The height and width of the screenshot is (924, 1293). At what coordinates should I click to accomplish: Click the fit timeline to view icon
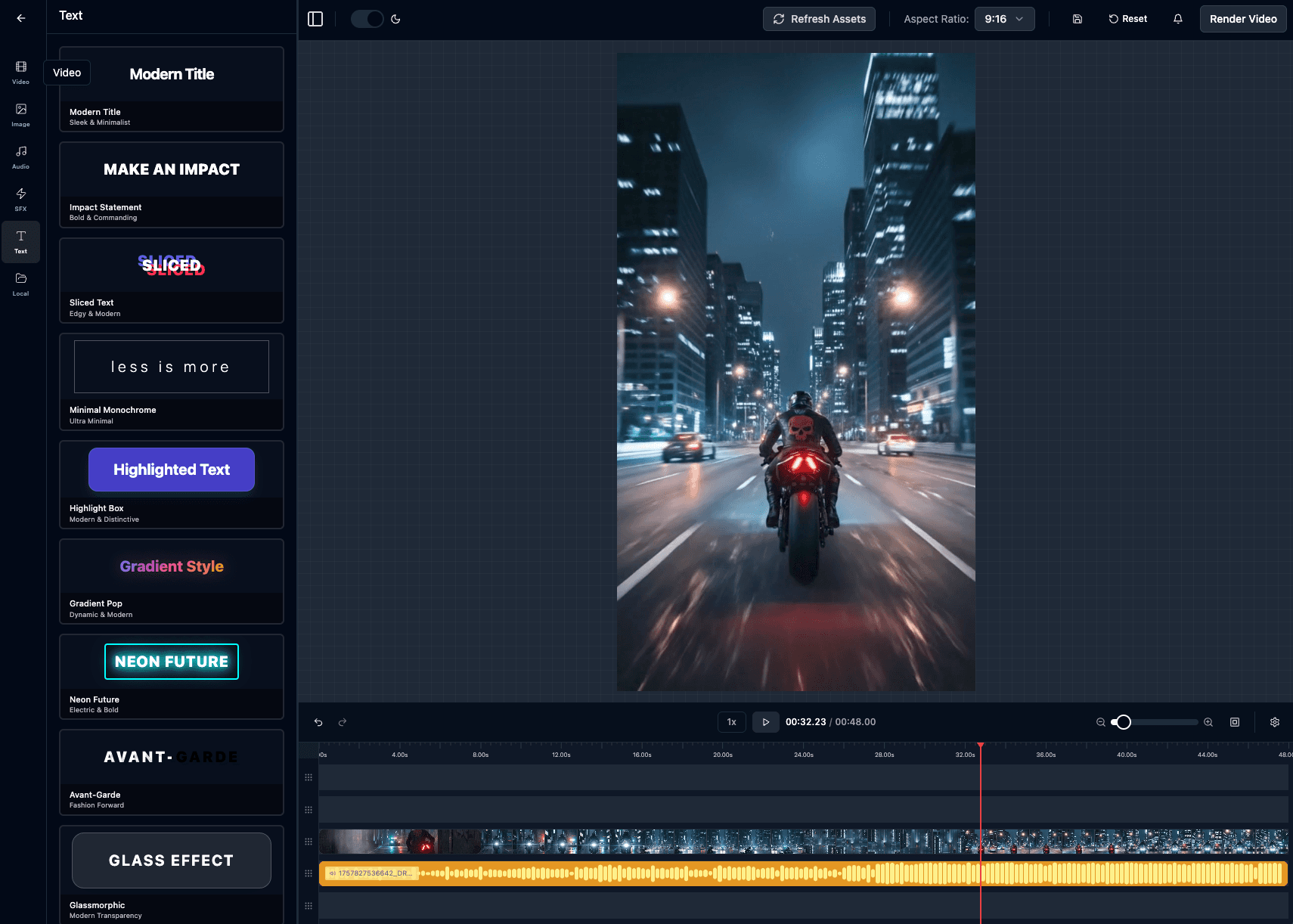pos(1235,722)
